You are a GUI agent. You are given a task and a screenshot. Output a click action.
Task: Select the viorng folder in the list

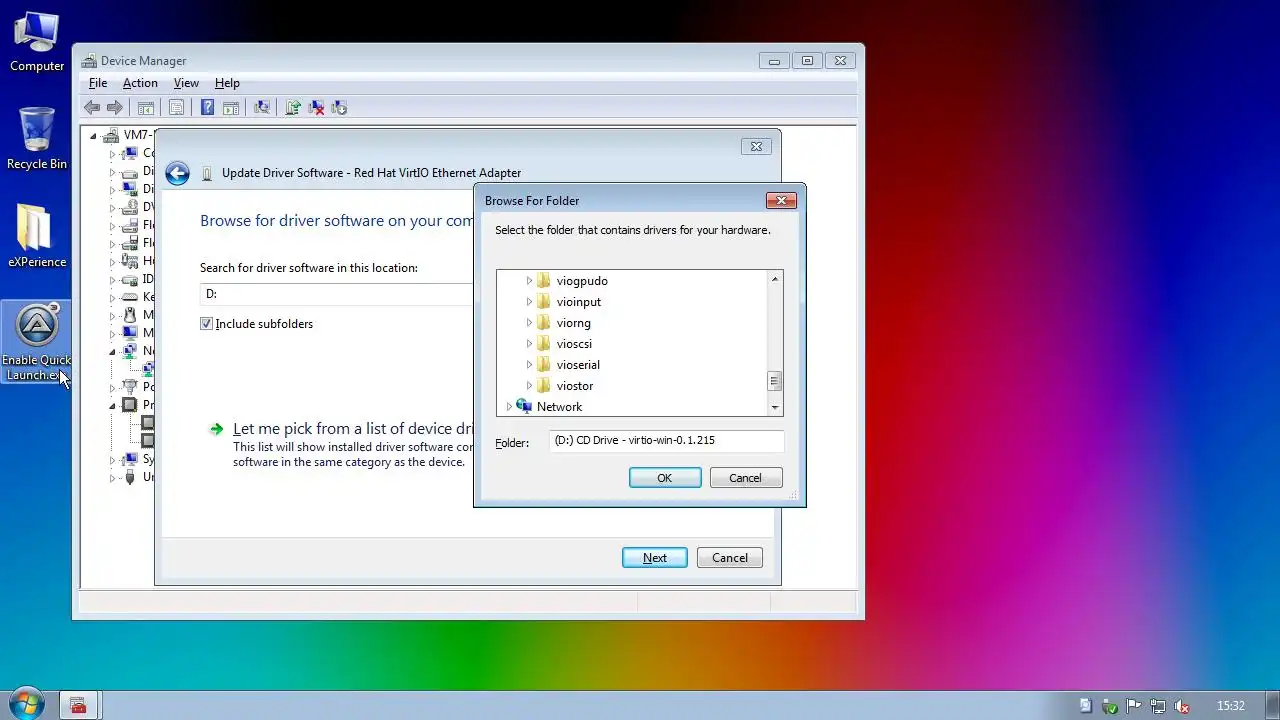pos(574,323)
